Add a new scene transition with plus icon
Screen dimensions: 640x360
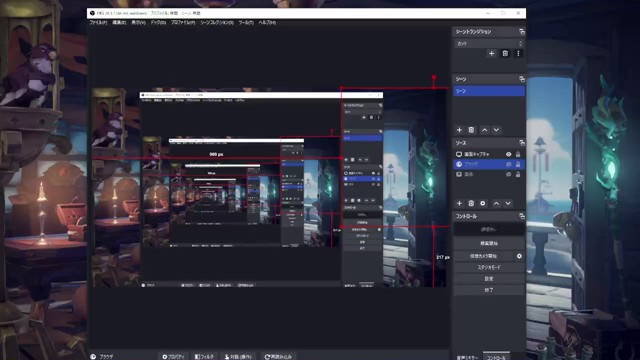pos(491,53)
